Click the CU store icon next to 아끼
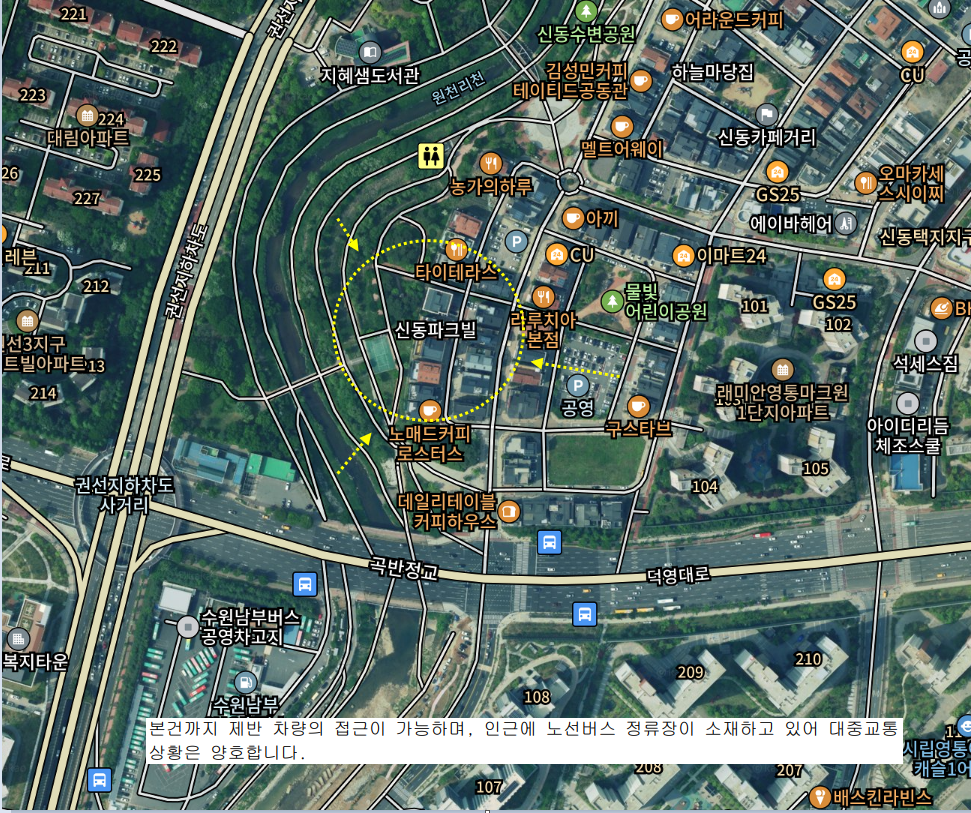 [557, 254]
